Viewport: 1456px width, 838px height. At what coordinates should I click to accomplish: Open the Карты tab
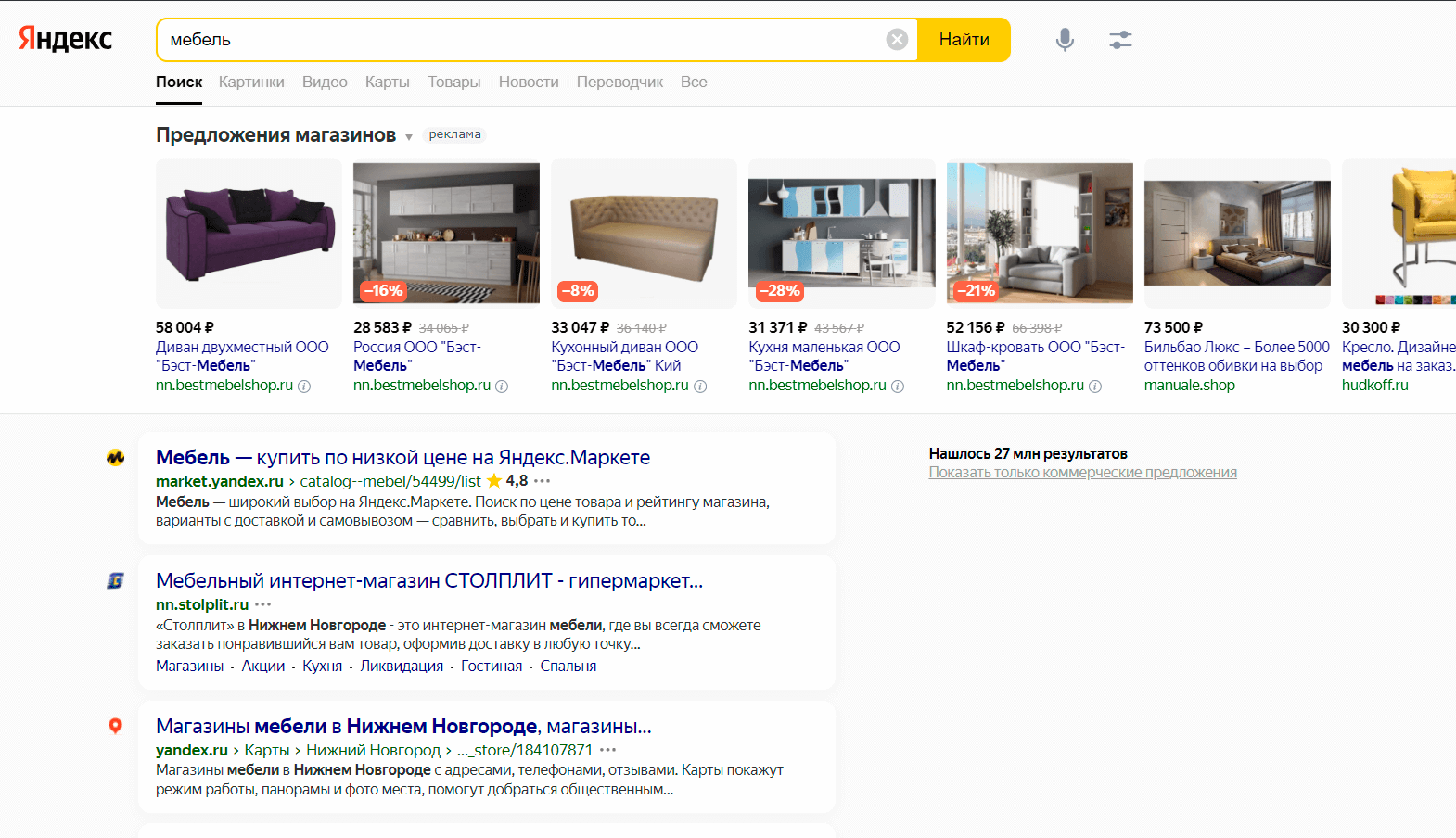(x=388, y=82)
